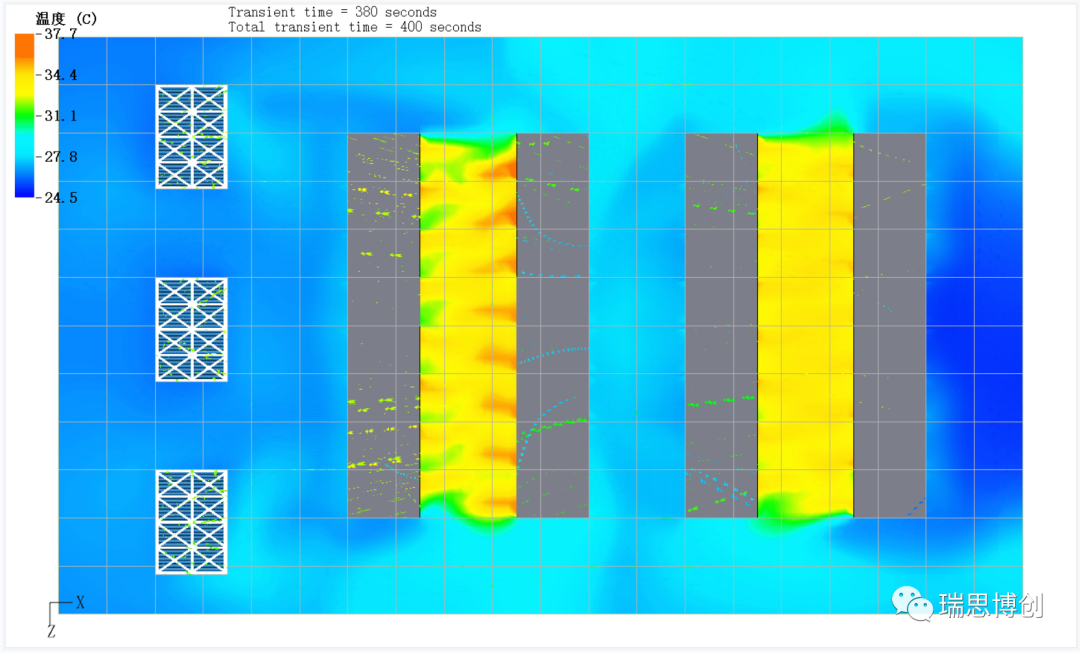Click the top white lattice cooling unit
The image size is (1080, 653).
coord(191,137)
